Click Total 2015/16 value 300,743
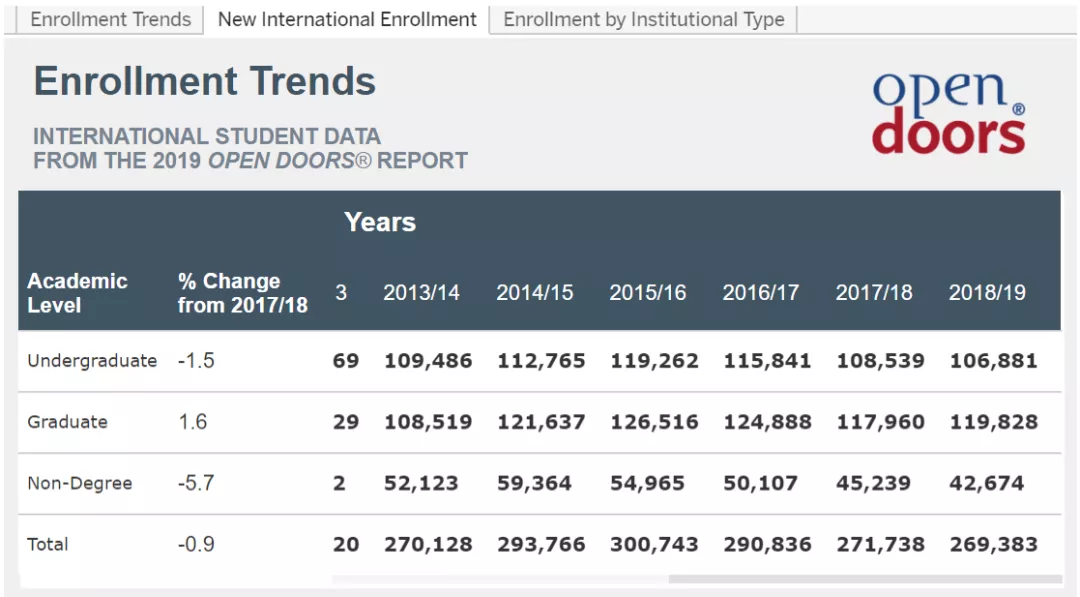 pyautogui.click(x=654, y=544)
